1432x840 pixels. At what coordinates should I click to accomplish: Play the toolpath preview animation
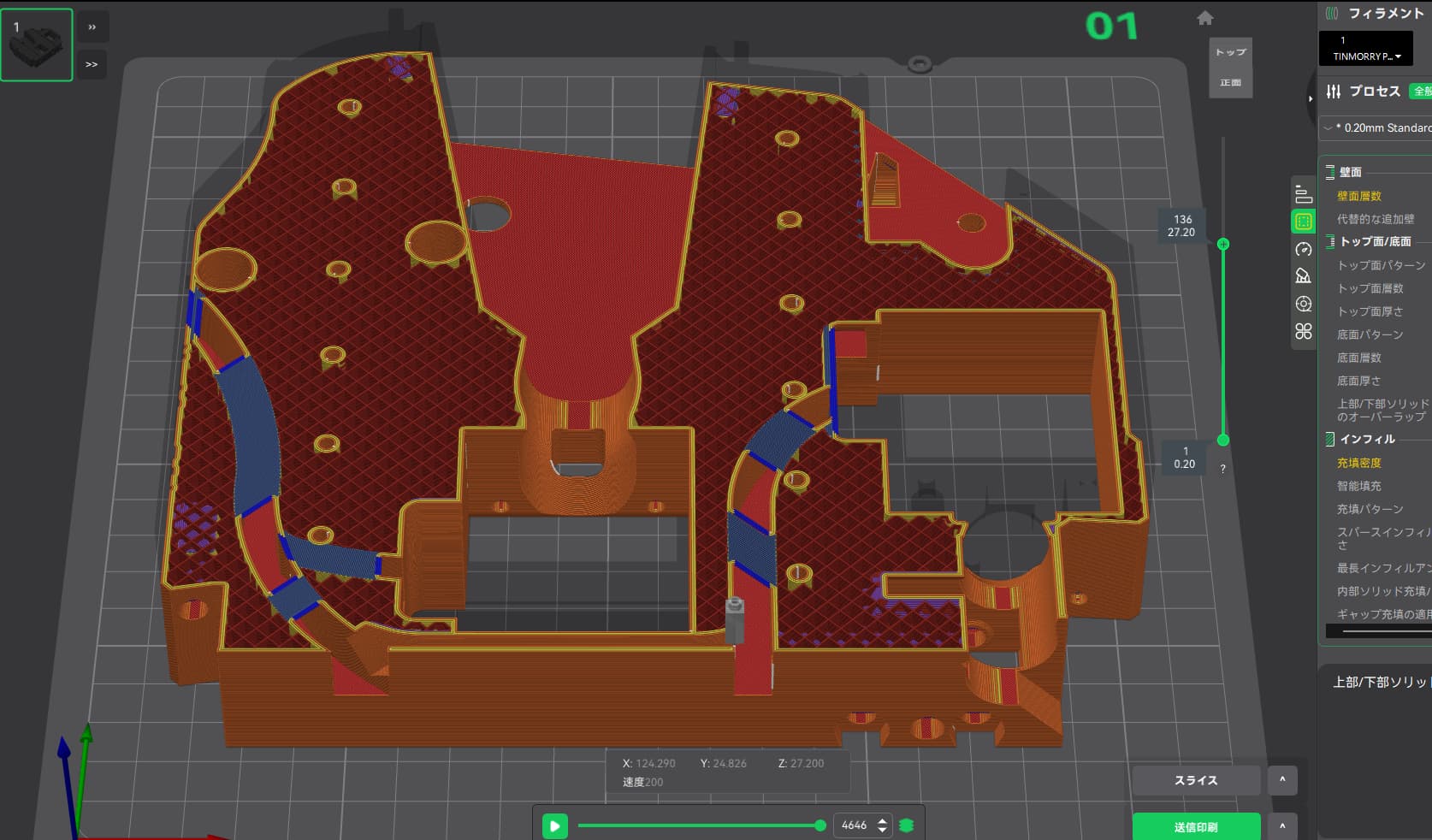point(555,826)
